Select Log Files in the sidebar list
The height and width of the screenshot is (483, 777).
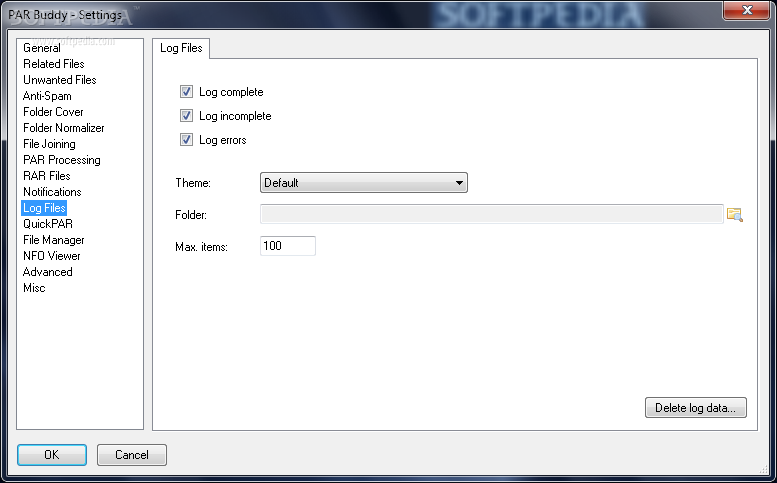[44, 208]
